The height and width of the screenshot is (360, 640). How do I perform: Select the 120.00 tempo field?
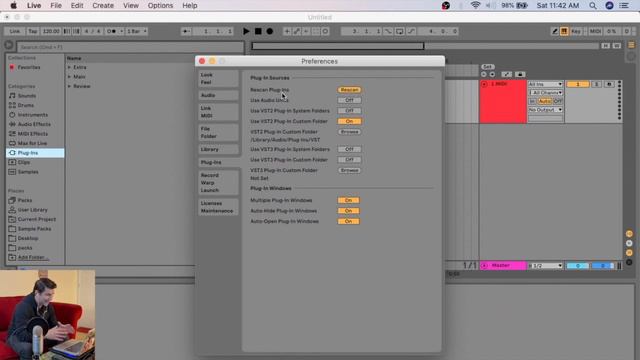[51, 31]
